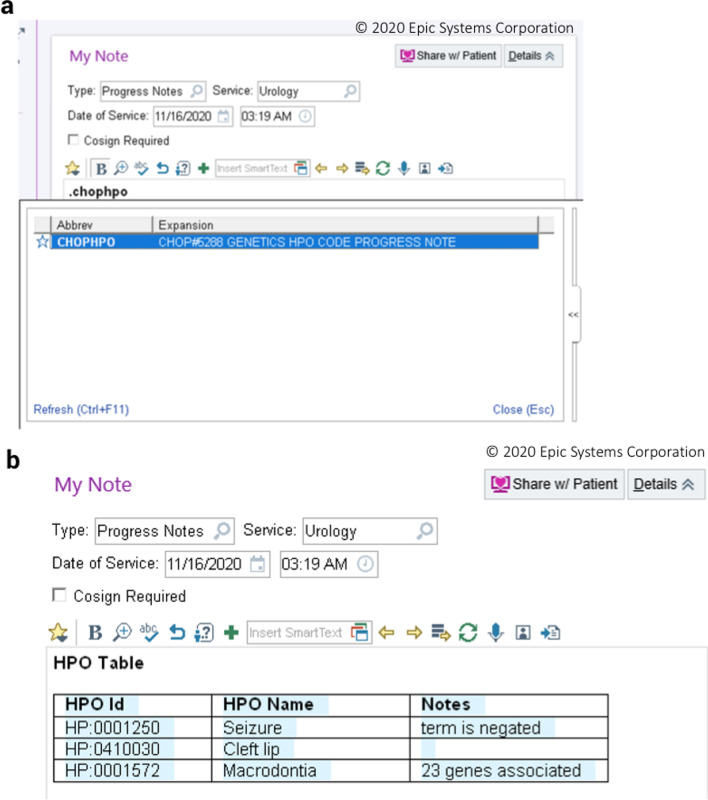Click the favorites star icon above HPO Table
The height and width of the screenshot is (800, 708).
(x=60, y=632)
